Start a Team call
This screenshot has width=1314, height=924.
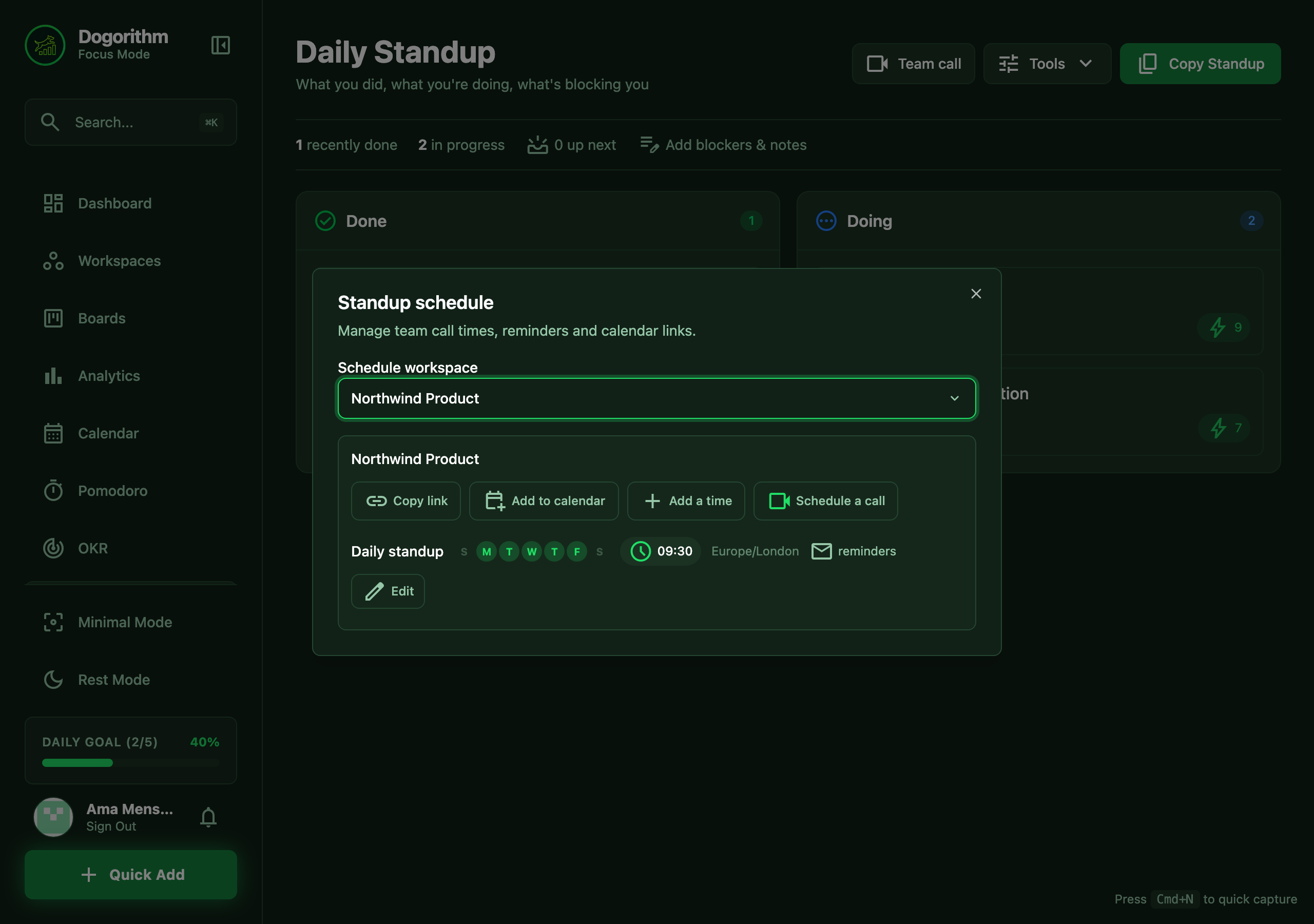tap(913, 64)
